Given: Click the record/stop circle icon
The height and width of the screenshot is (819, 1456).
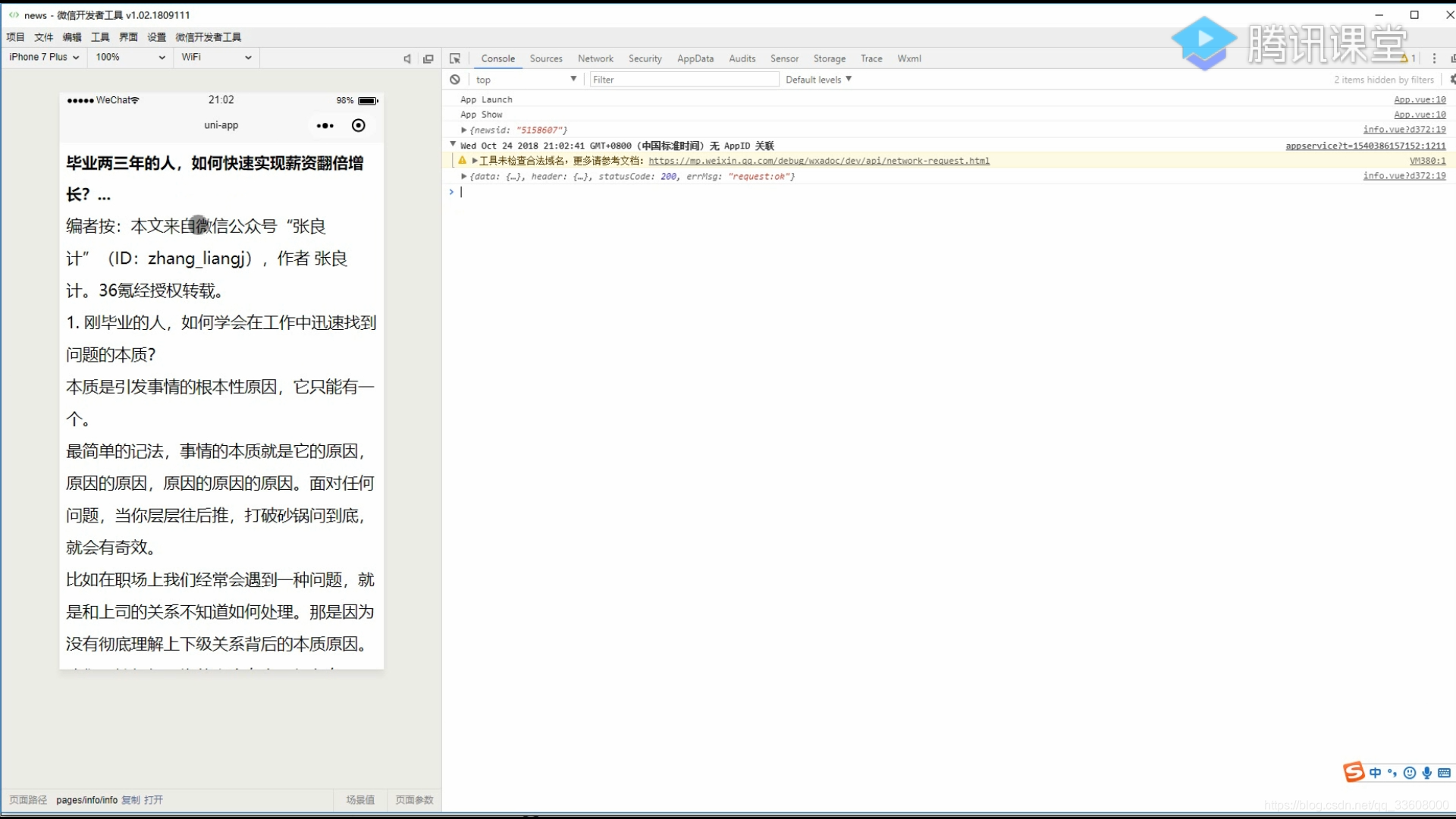Looking at the screenshot, I should [x=359, y=125].
